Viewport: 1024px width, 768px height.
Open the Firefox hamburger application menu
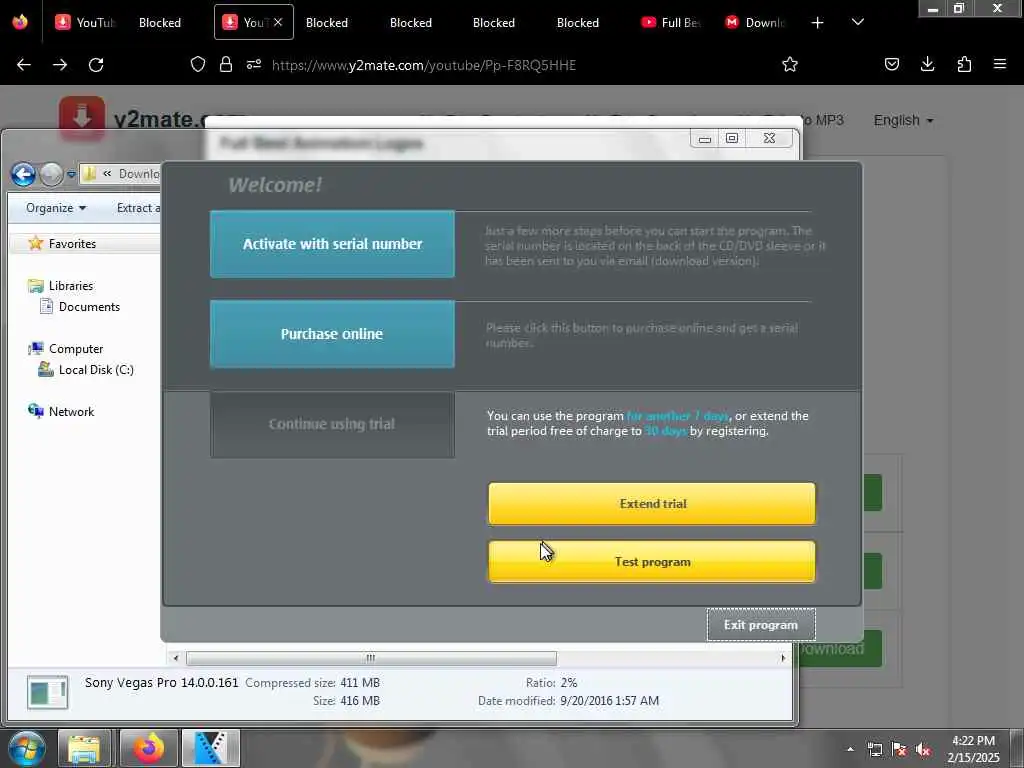pyautogui.click(x=1000, y=64)
